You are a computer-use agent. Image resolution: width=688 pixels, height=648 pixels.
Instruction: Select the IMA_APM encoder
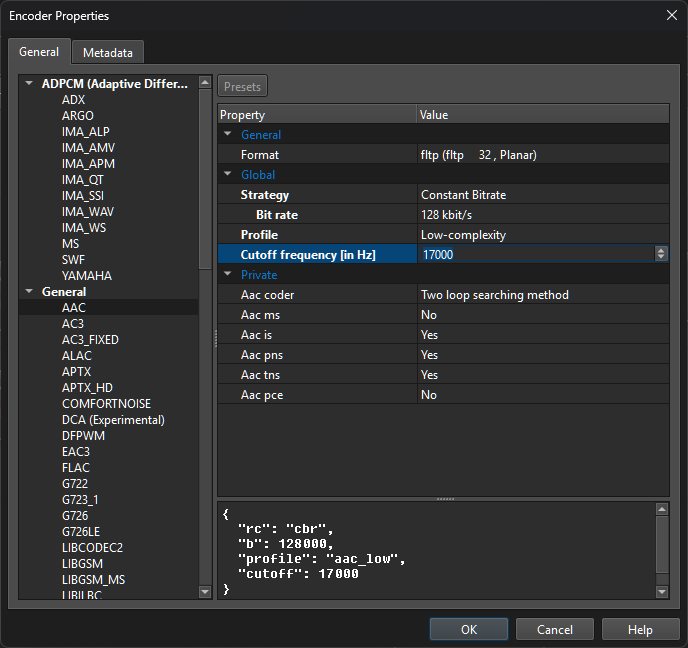point(88,164)
